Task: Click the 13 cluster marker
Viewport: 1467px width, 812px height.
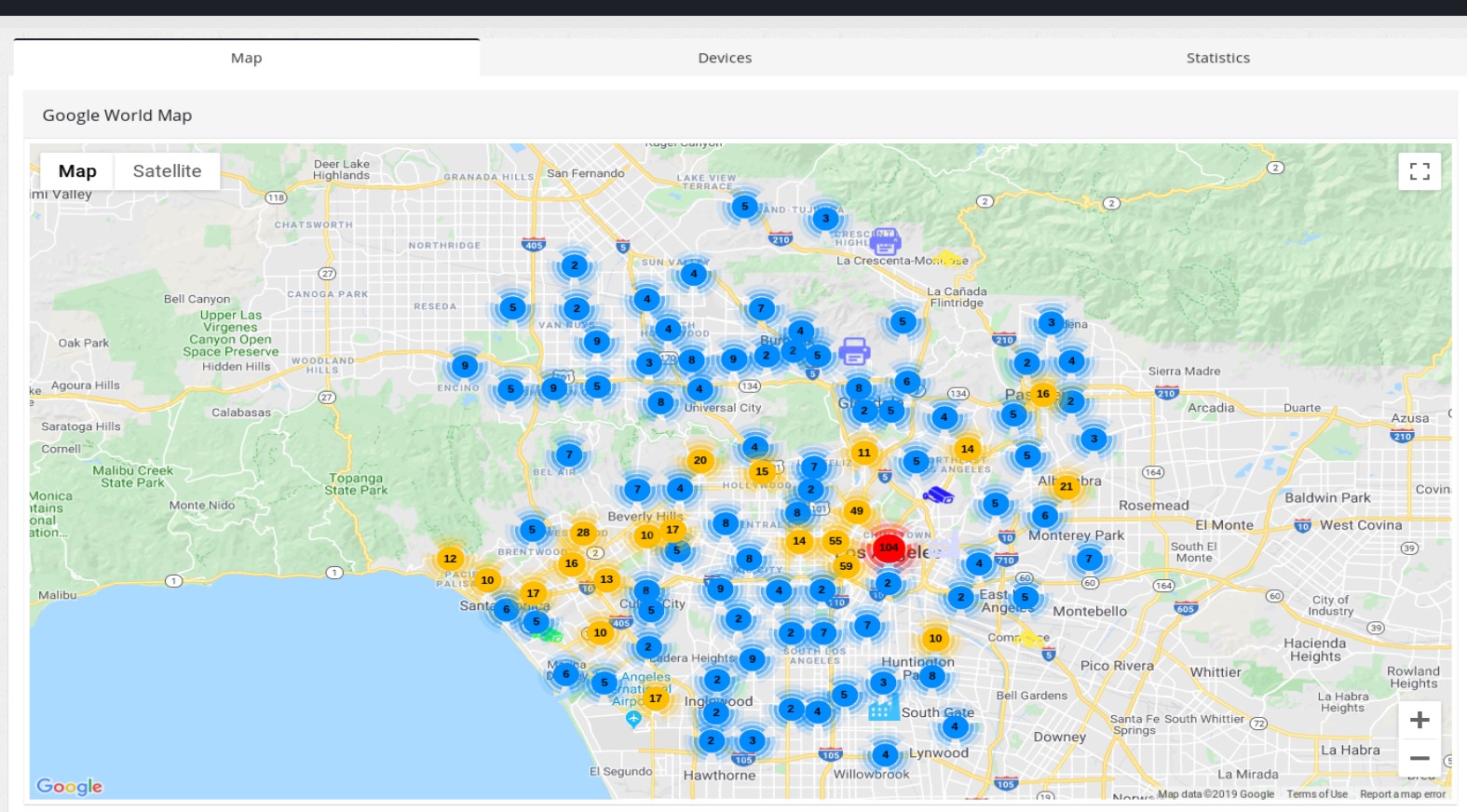Action: point(606,579)
